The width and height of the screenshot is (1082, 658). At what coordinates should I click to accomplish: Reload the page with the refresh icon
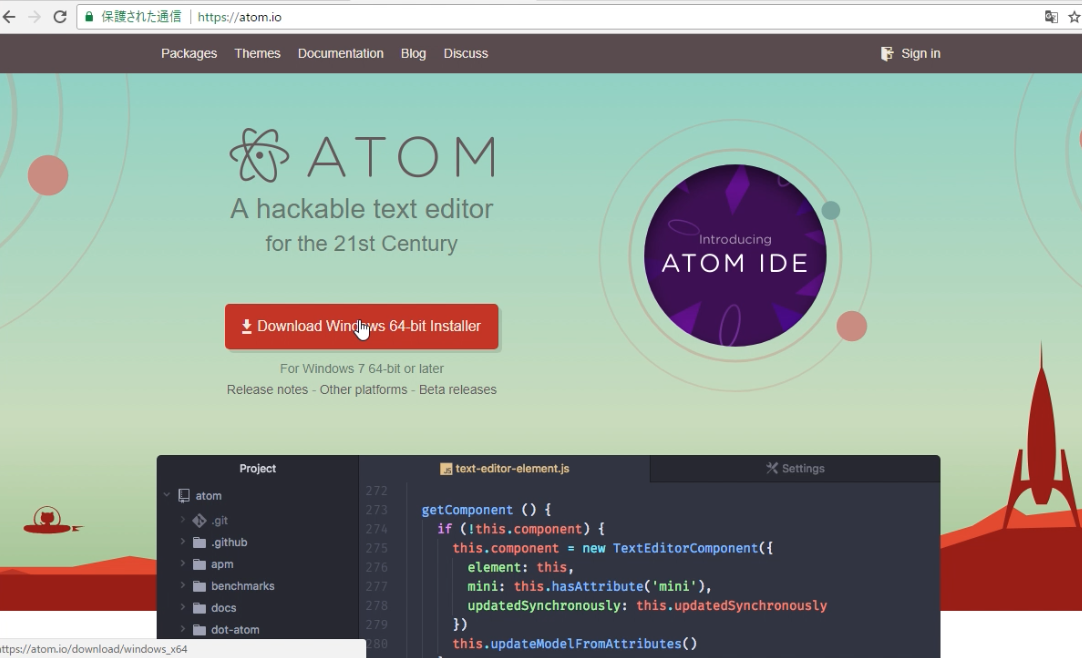coord(60,17)
